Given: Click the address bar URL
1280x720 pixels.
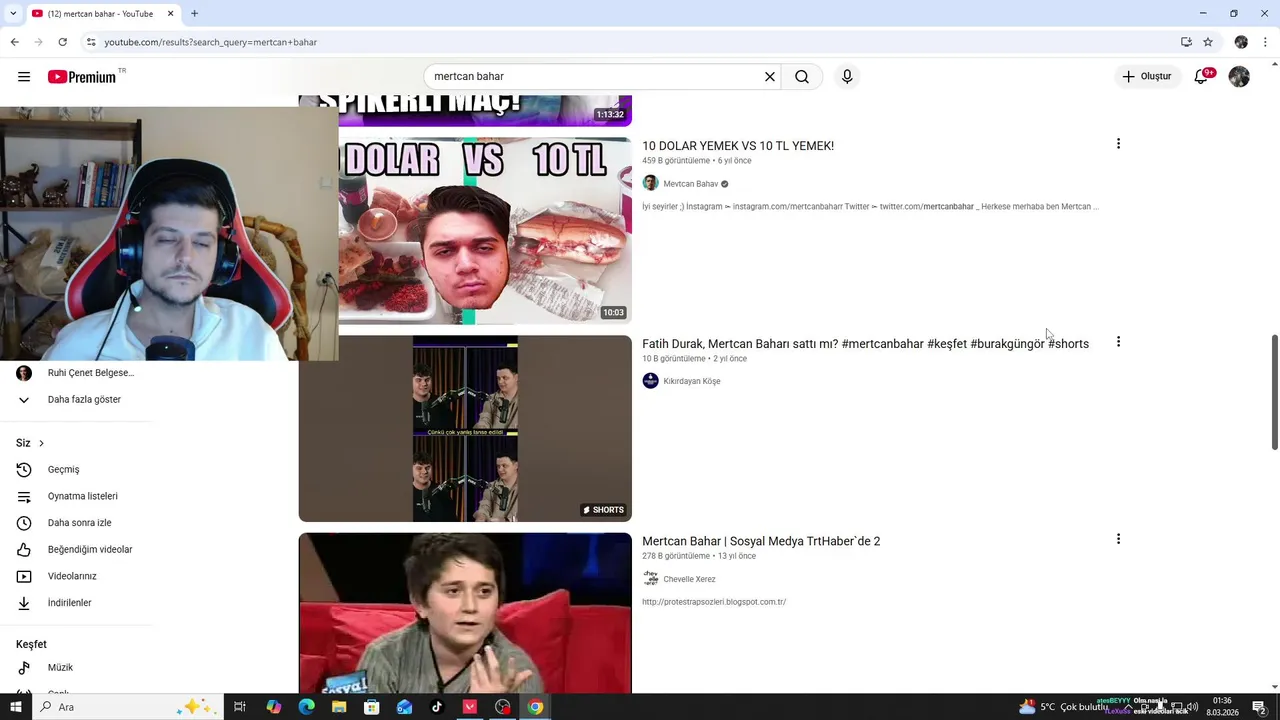Looking at the screenshot, I should click(x=211, y=42).
